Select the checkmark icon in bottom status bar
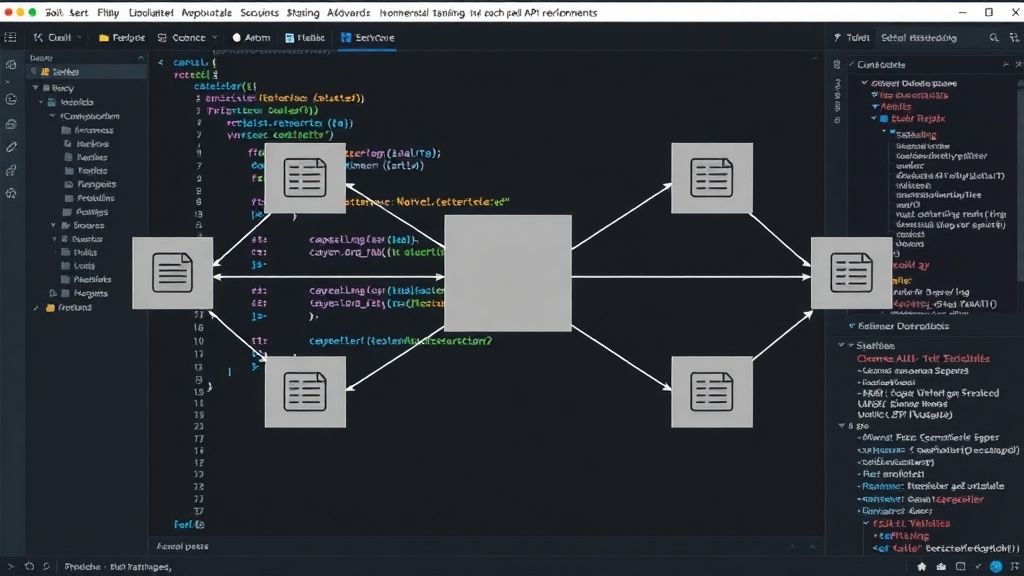The image size is (1024, 576). 978,567
